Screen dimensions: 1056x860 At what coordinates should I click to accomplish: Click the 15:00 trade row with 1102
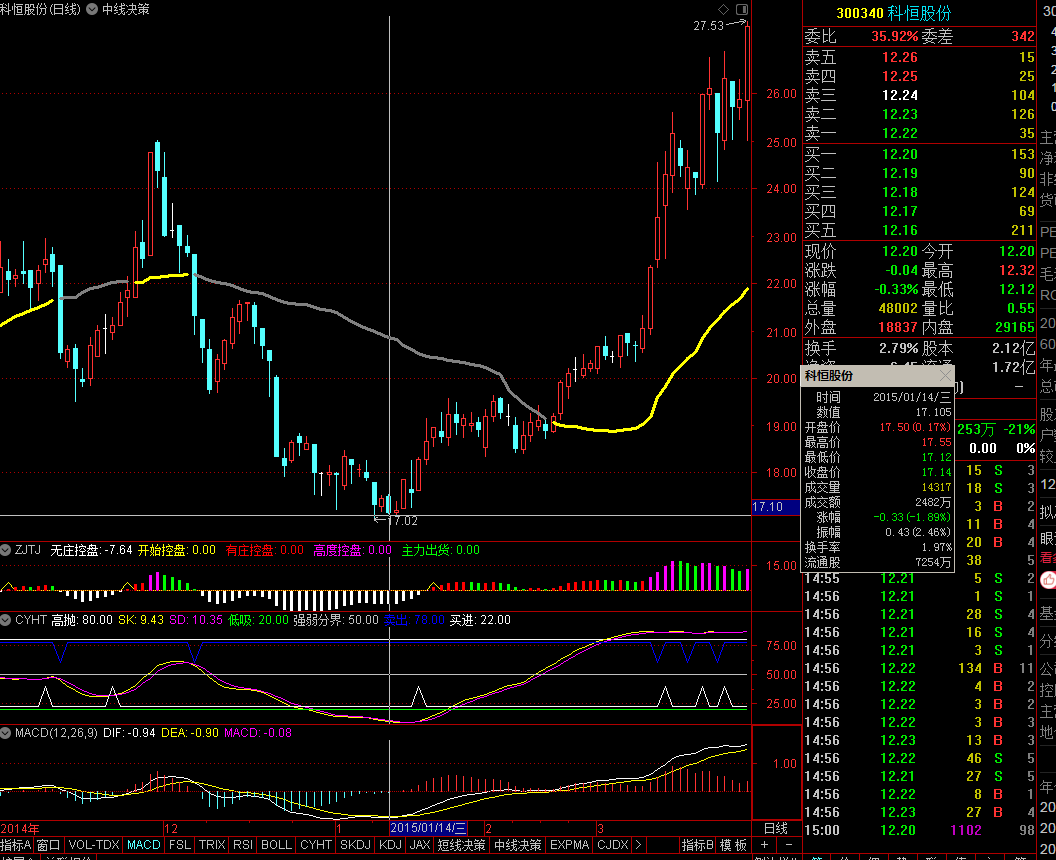(919, 830)
